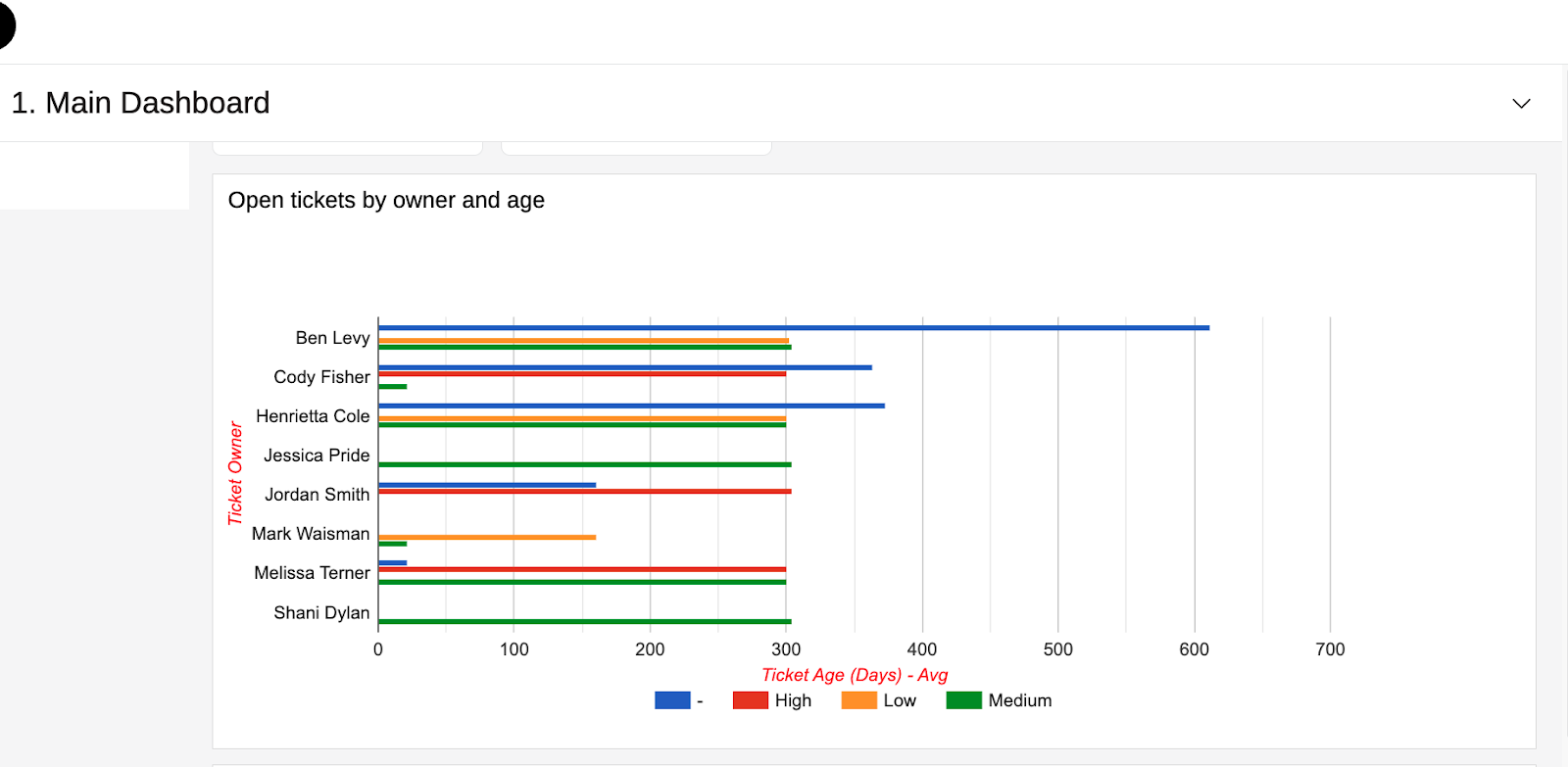Select Shani Dylan's green Medium bar
This screenshot has height=767, width=1568.
(x=585, y=621)
